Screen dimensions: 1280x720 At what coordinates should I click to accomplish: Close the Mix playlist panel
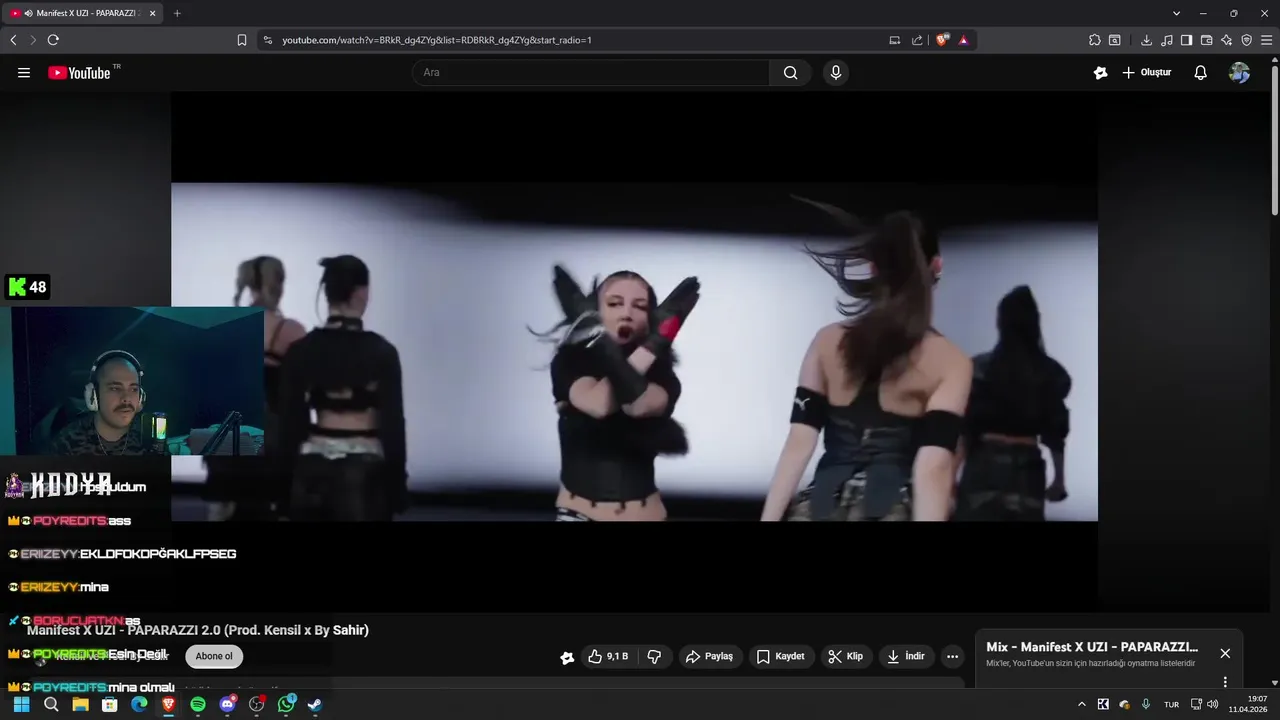pyautogui.click(x=1225, y=654)
